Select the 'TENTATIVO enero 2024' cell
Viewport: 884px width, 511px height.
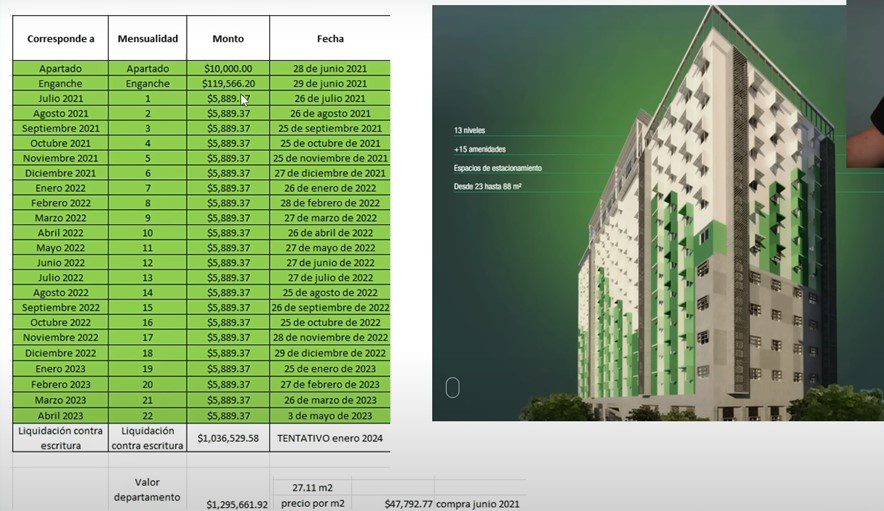[330, 437]
